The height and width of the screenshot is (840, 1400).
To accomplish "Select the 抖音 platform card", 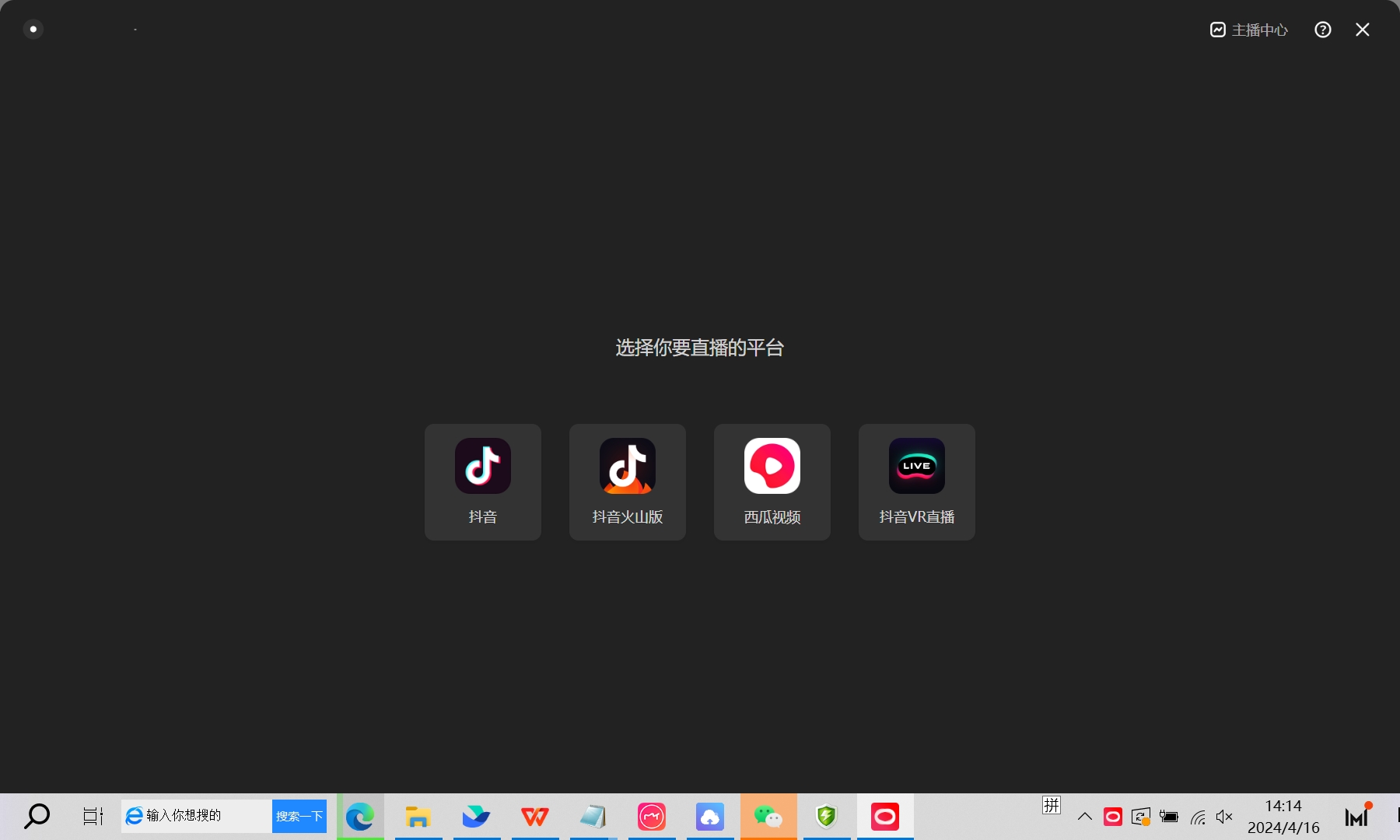I will click(x=483, y=482).
